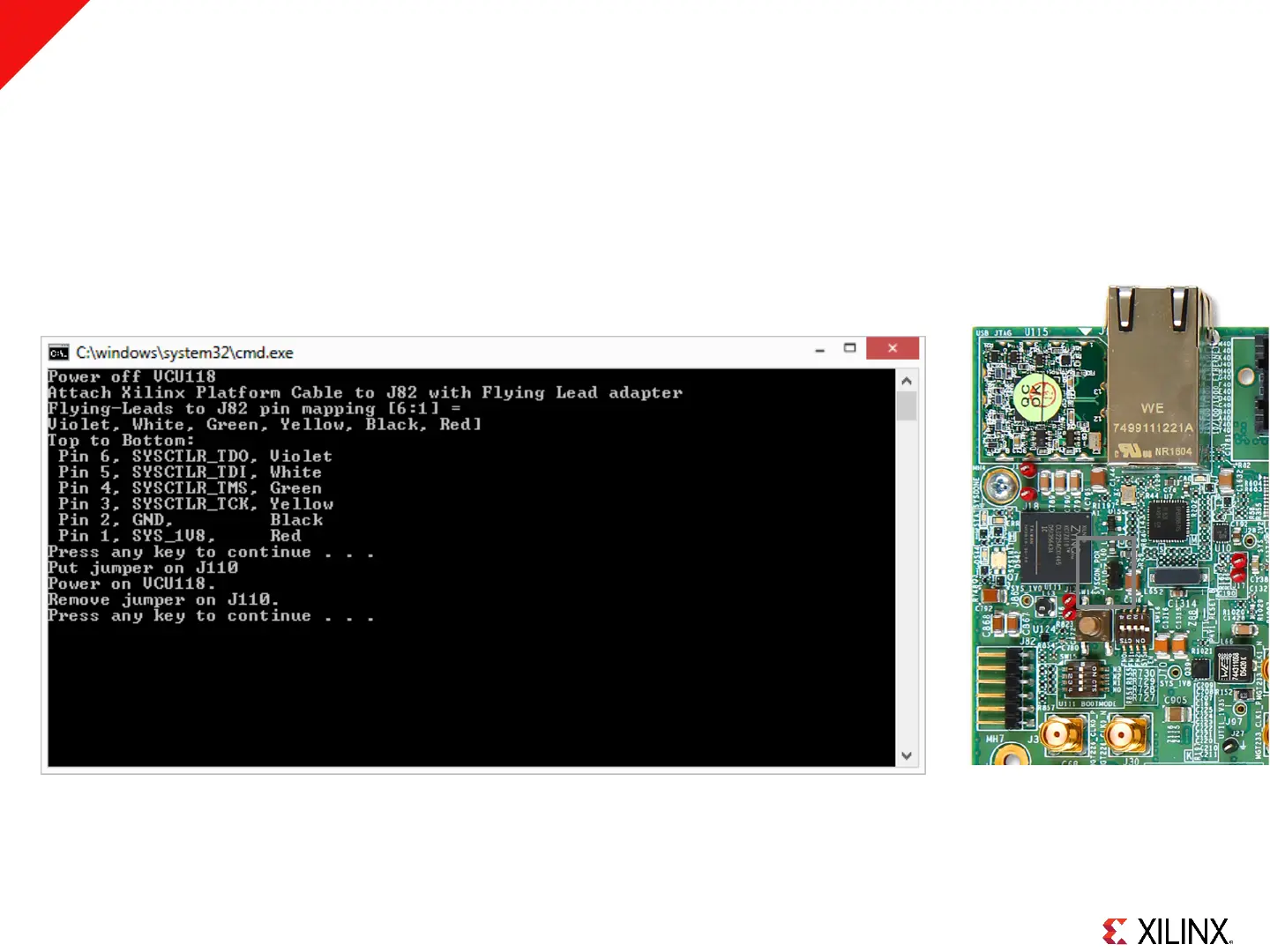Click the line 'Power off VCU118'

point(131,376)
